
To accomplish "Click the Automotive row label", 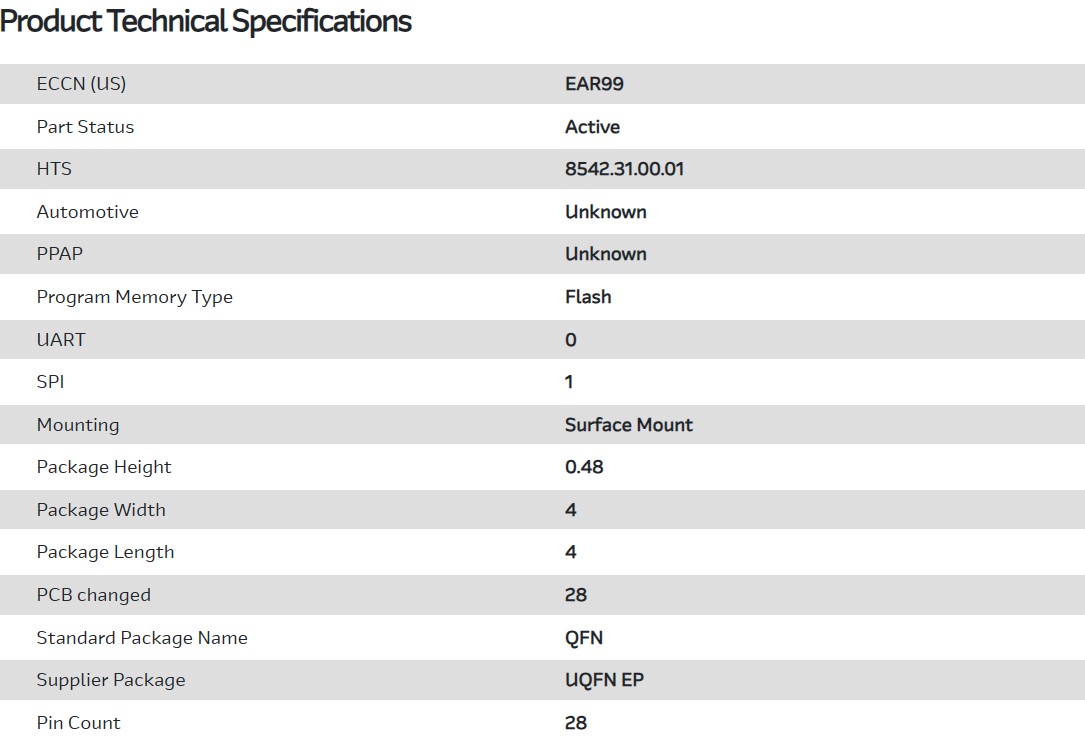I will 87,212.
